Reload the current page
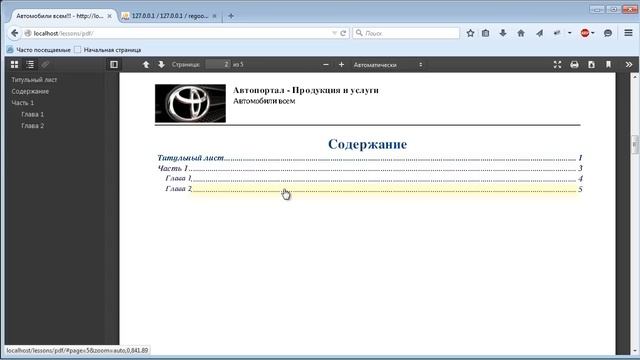 (343, 33)
